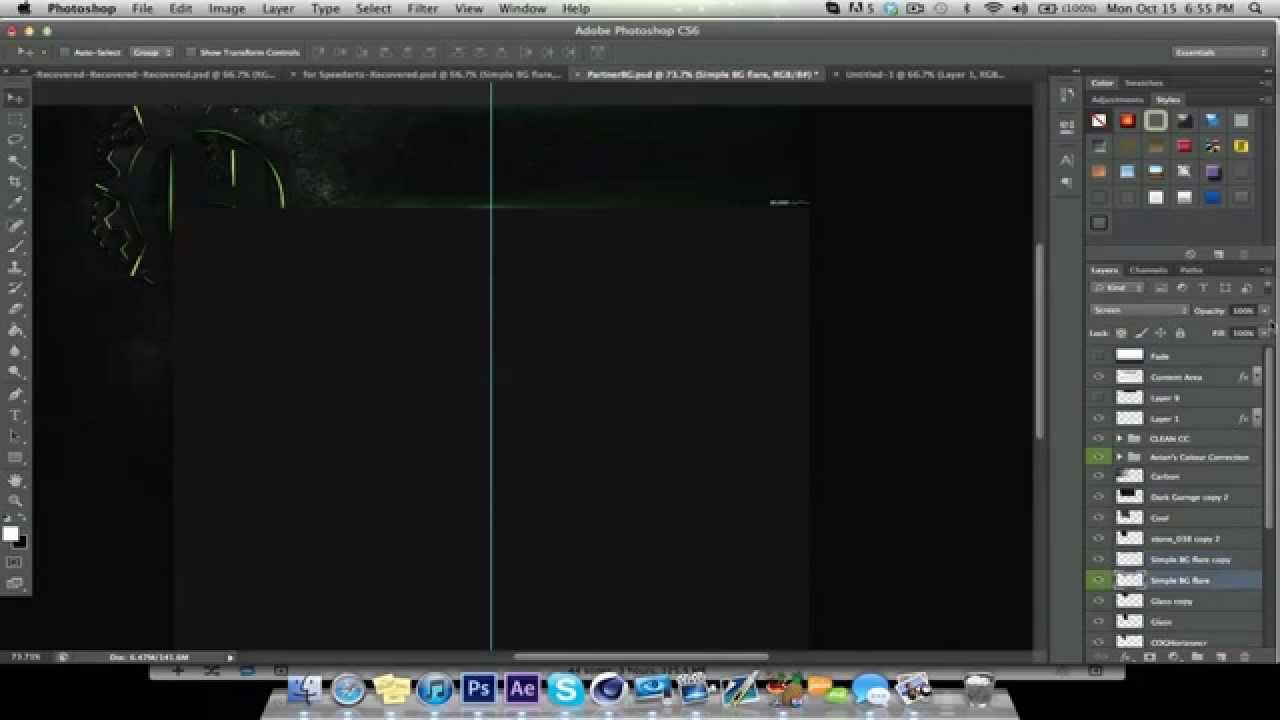This screenshot has height=720, width=1280.
Task: Open the Fill slider dropdown arrow
Action: pyautogui.click(x=1264, y=333)
